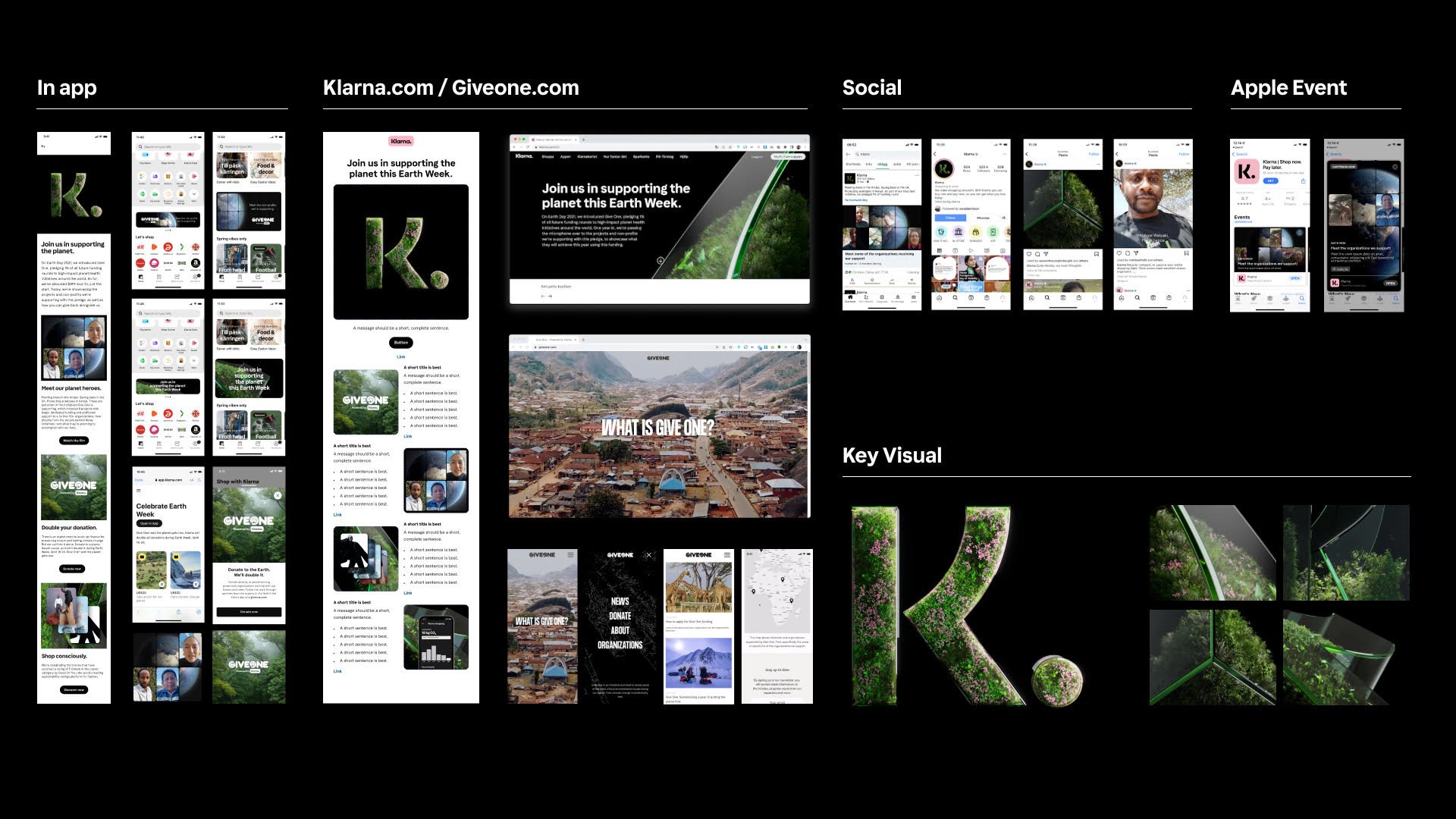The height and width of the screenshot is (819, 1456).
Task: Tap the back arrow in the LinkedIn search screen
Action: pos(849,154)
